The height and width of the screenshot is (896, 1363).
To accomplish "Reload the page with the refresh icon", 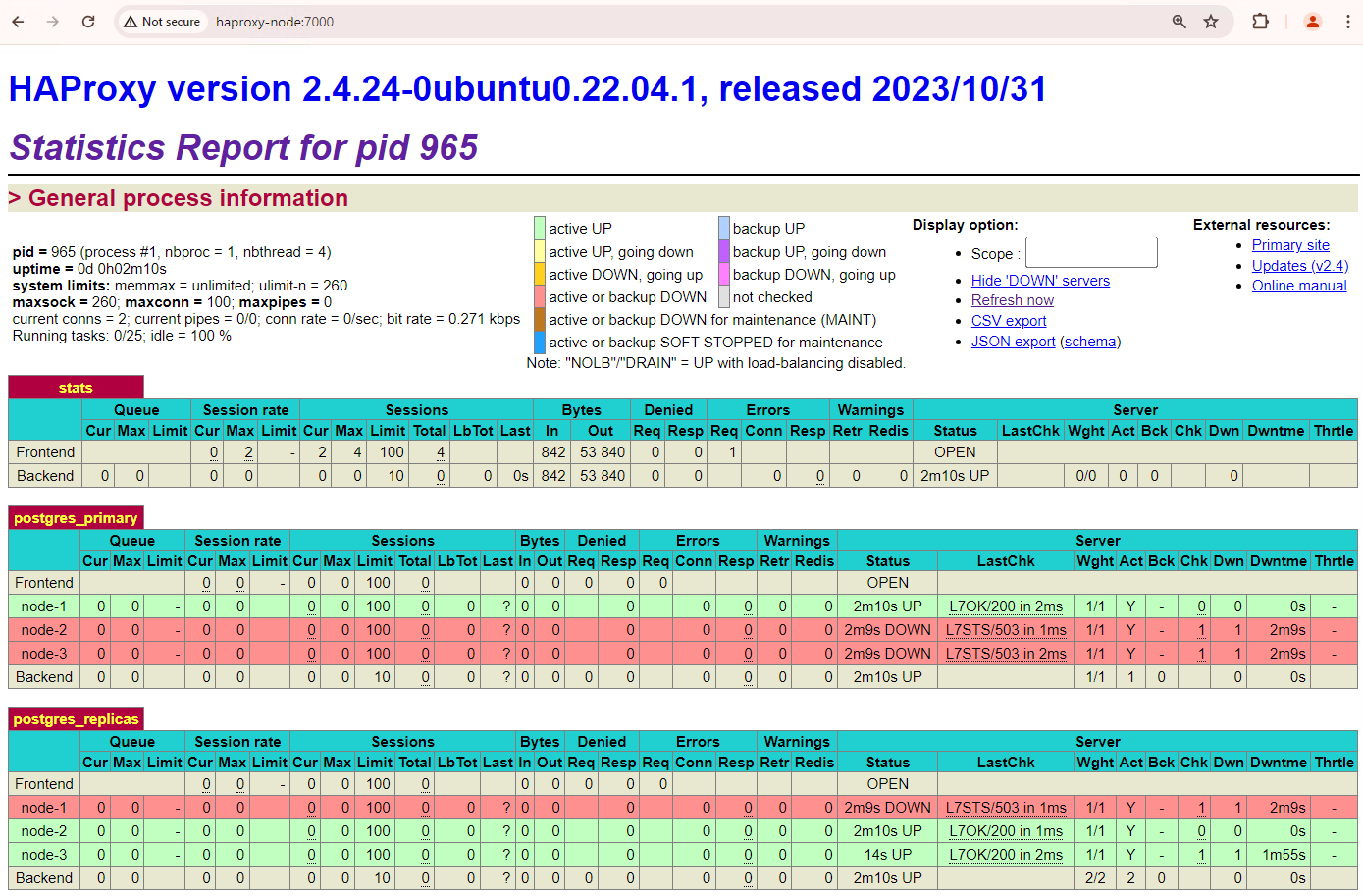I will coord(87,21).
